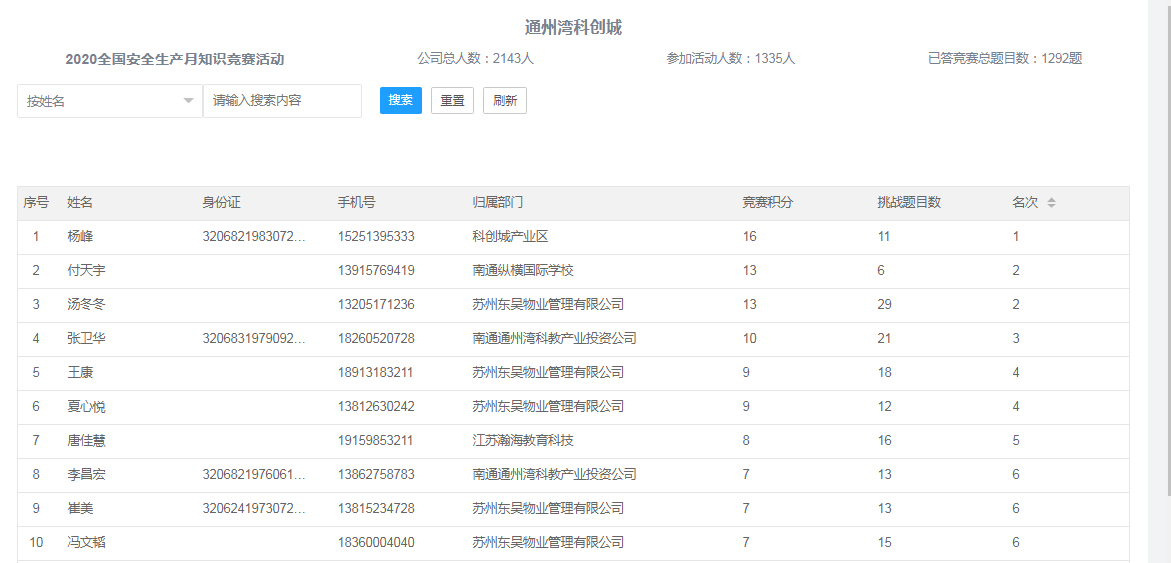Select the name cell 崔美
This screenshot has width=1171, height=563.
pyautogui.click(x=80, y=508)
